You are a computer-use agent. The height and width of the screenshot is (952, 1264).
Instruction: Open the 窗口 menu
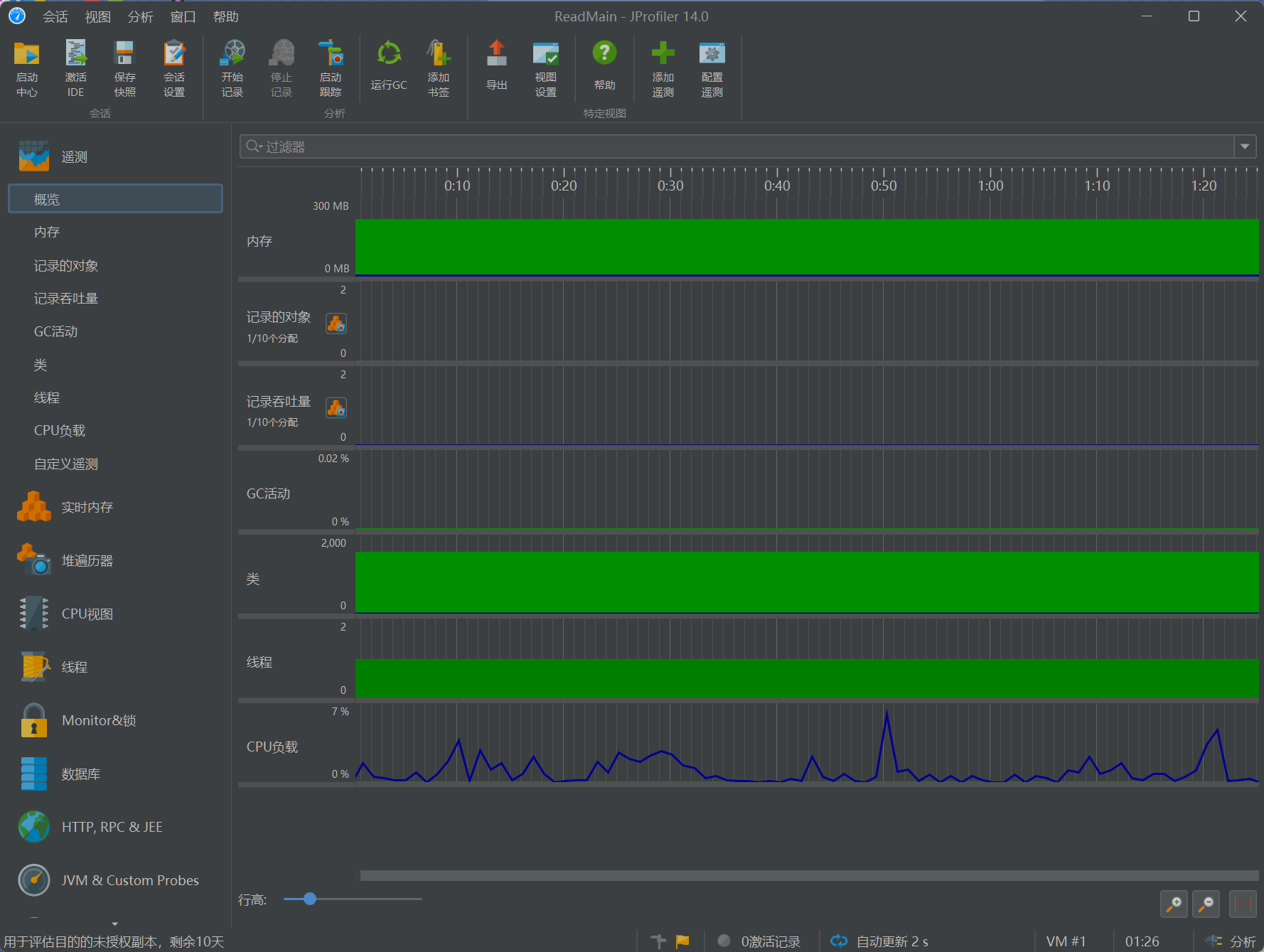click(x=183, y=16)
